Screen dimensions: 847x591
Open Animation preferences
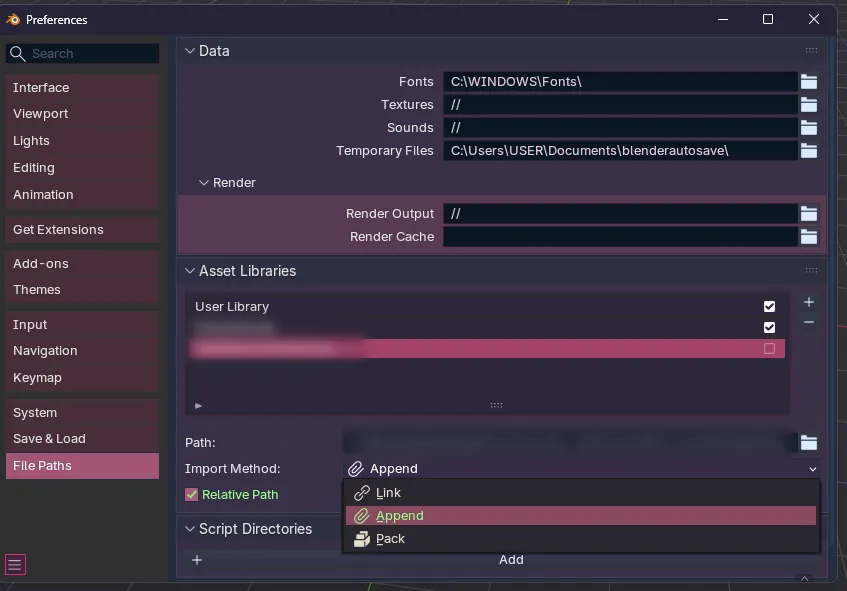[82, 195]
